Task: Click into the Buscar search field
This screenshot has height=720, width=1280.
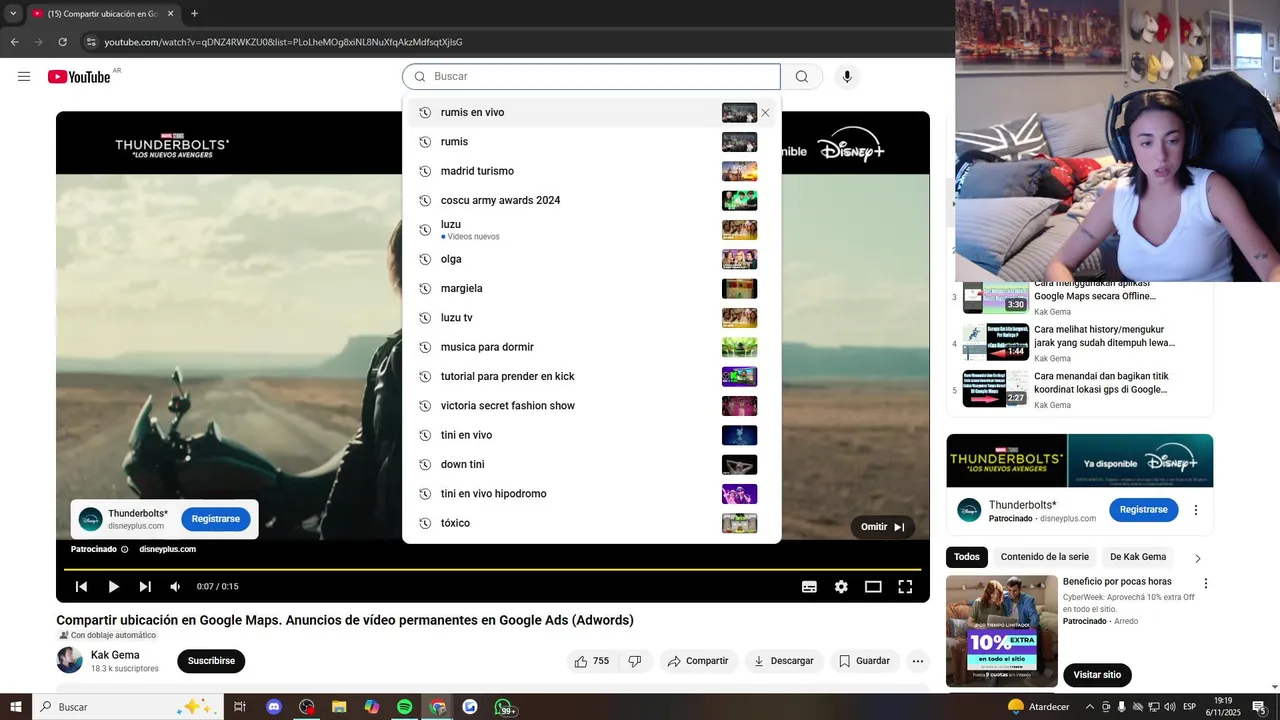Action: (591, 77)
